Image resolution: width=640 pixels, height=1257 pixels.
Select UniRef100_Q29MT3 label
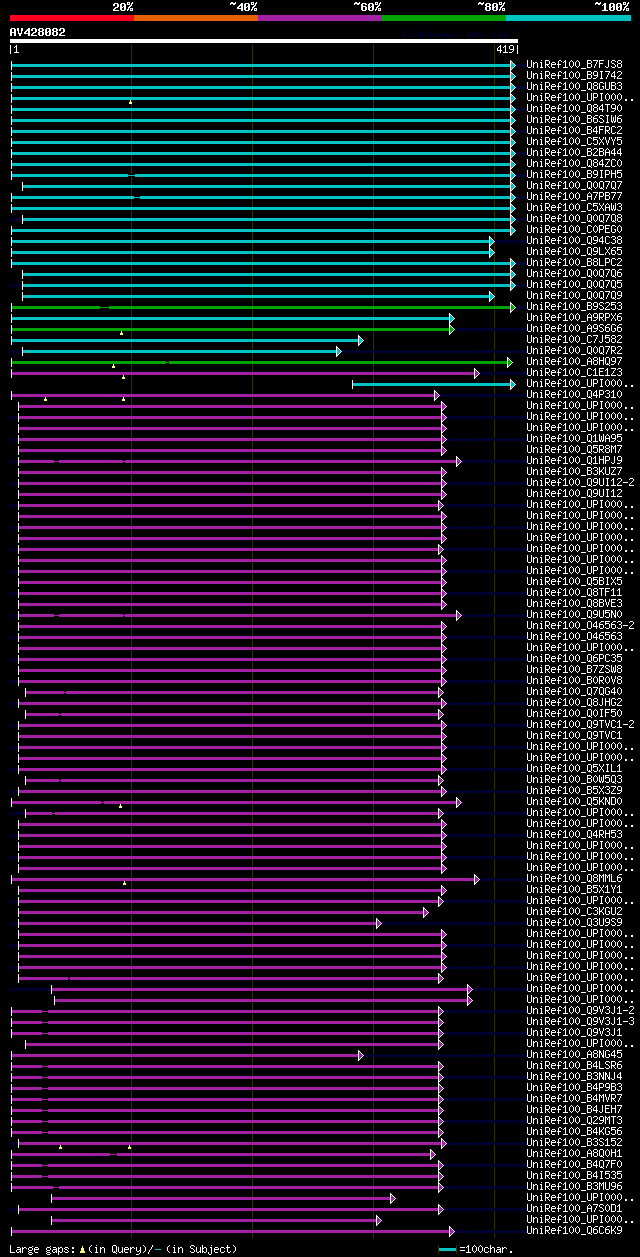pos(574,1120)
